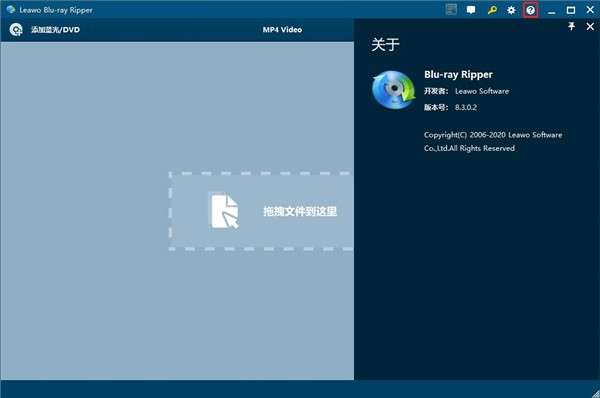This screenshot has height=398, width=600.
Task: Click the 开发者 label
Action: click(x=436, y=91)
